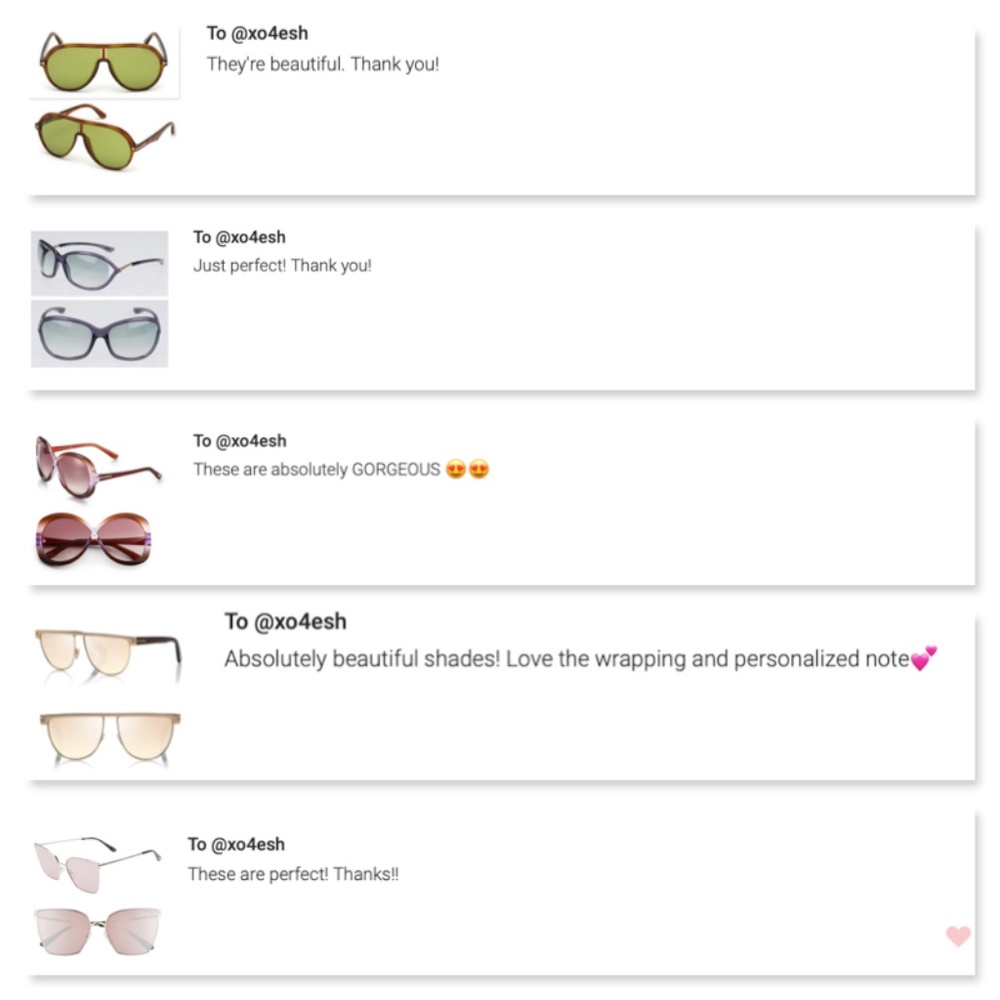
Task: Select 'Just perfect! Thank you!' comment text
Action: (x=282, y=266)
